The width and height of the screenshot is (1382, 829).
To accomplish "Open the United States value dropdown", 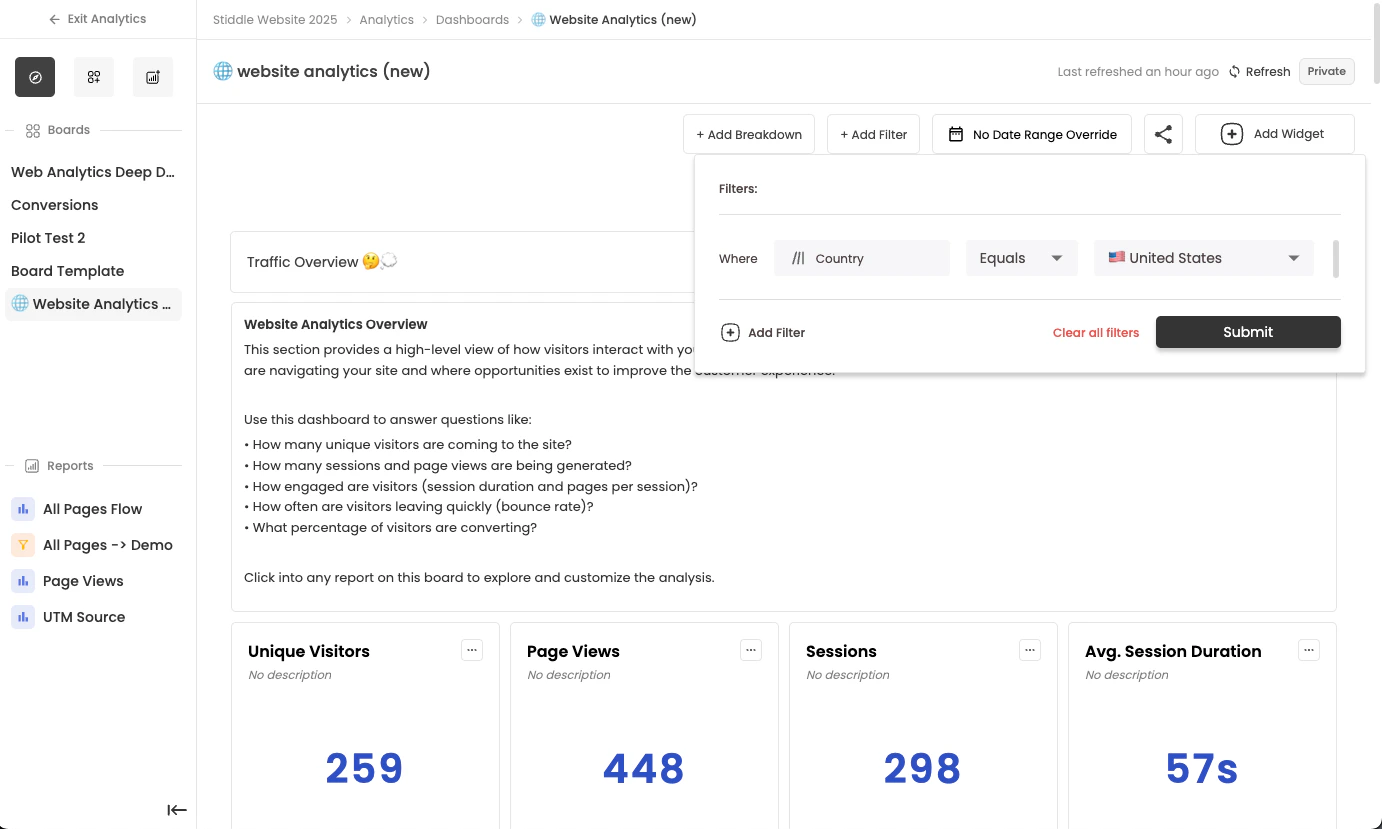I will 1204,258.
